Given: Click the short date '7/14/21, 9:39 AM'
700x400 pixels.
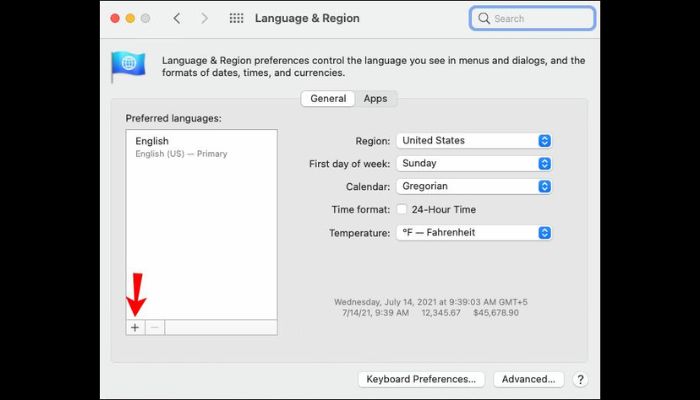Looking at the screenshot, I should pyautogui.click(x=375, y=313).
